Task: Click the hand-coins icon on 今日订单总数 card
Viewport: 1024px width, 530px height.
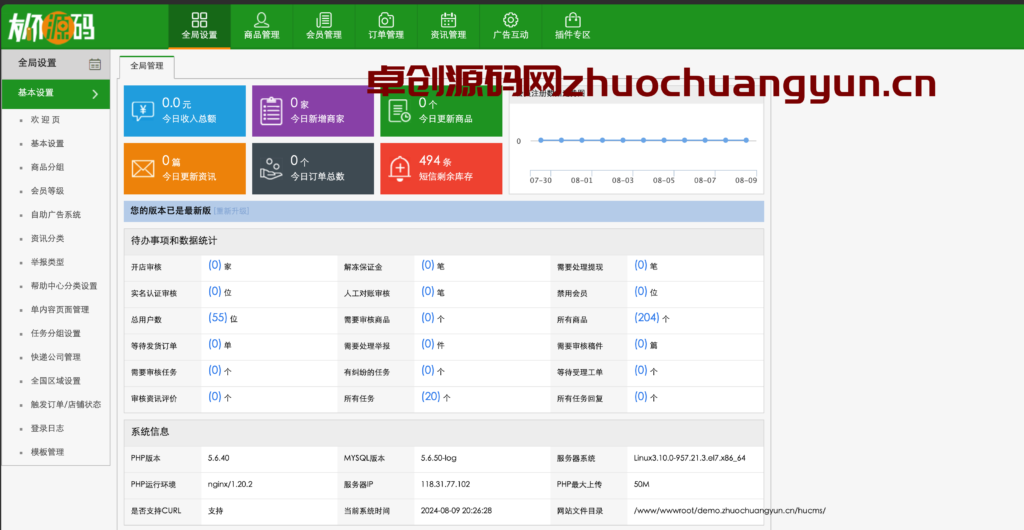Action: [x=271, y=168]
